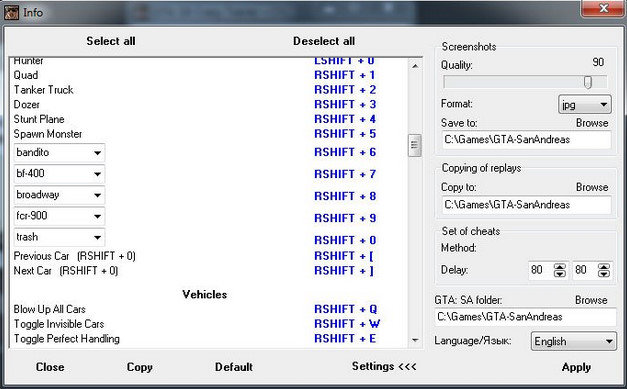Click the Vehicles section heading

(205, 295)
